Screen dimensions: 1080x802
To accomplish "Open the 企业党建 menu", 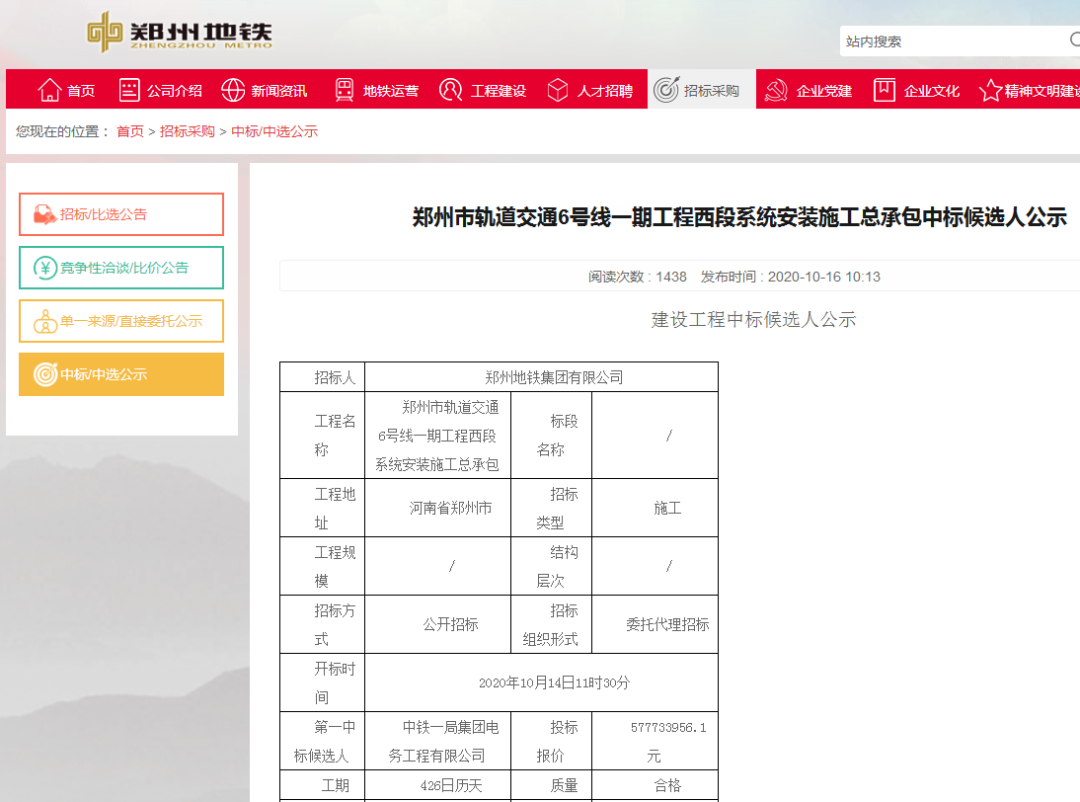I will coord(809,90).
